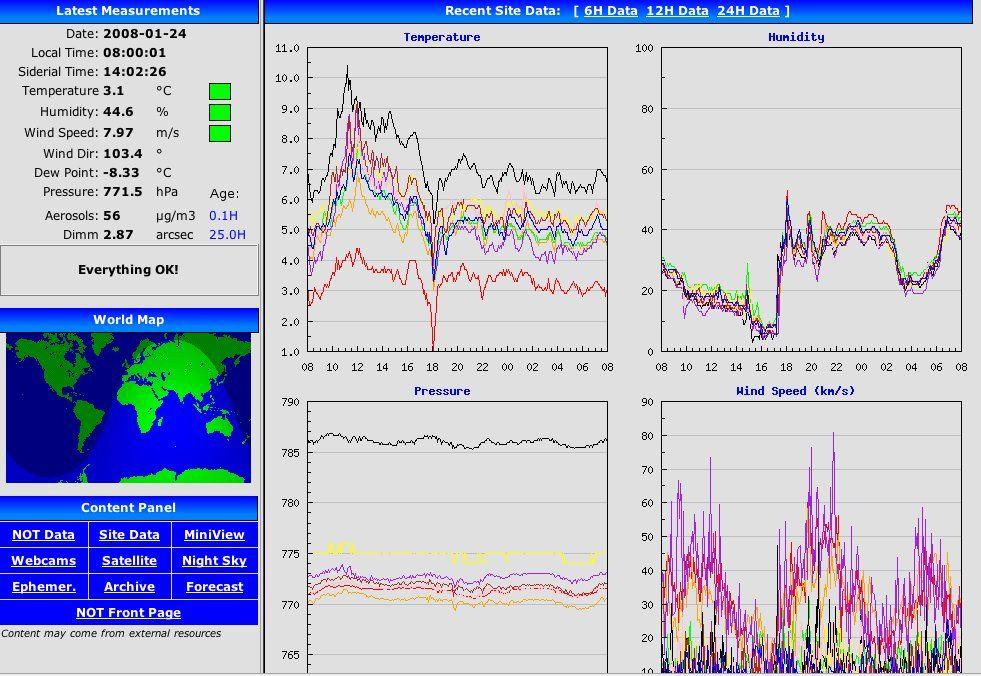This screenshot has width=981, height=676.
Task: Select the pressure value 771.5
Action: [123, 192]
